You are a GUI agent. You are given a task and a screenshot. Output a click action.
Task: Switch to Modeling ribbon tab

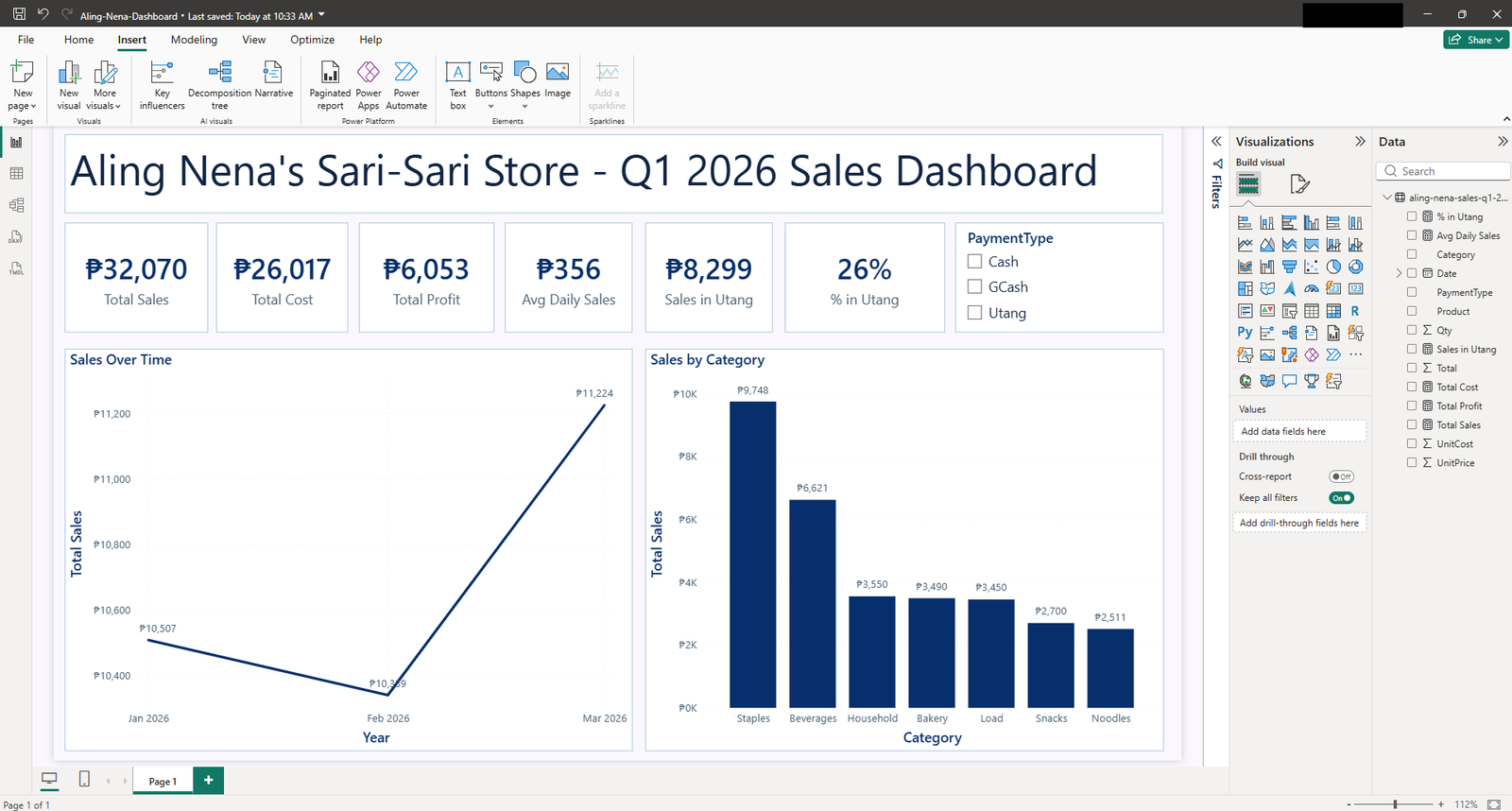194,40
